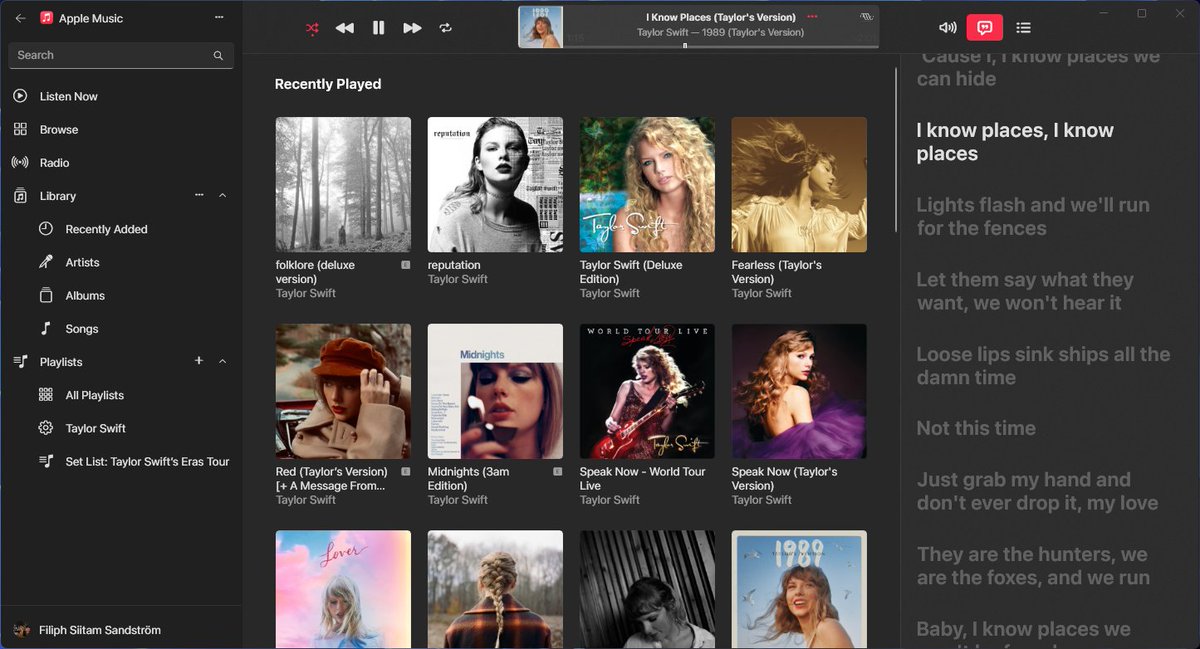This screenshot has width=1200, height=649.
Task: Toggle the lyrics panel button
Action: (x=985, y=28)
